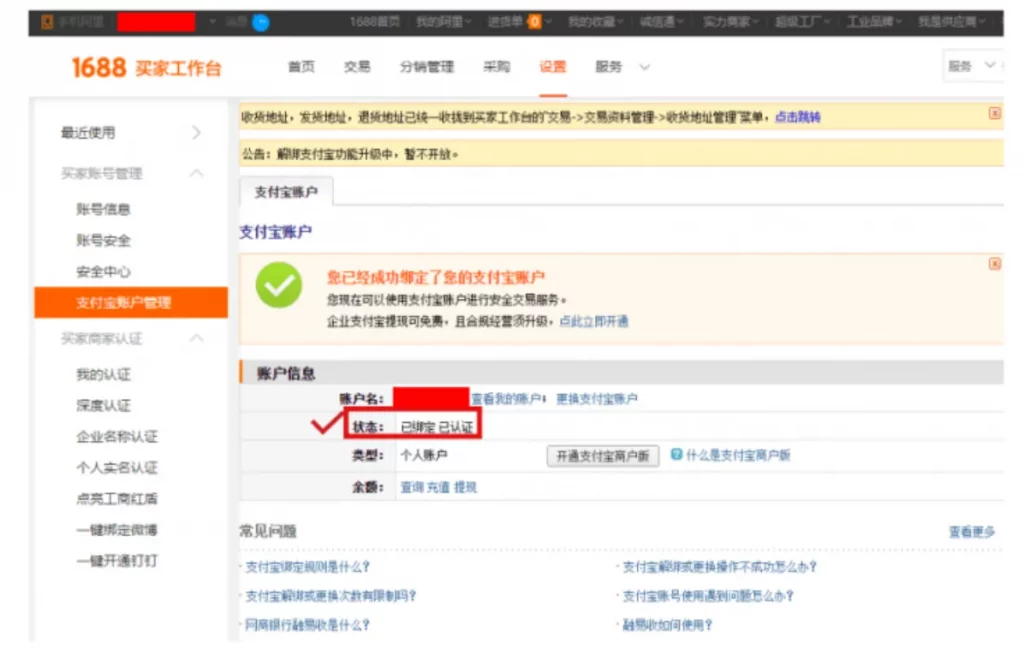The image size is (1024, 656).
Task: Open 点亮工商红盾 in the sidebar
Action: point(117,499)
